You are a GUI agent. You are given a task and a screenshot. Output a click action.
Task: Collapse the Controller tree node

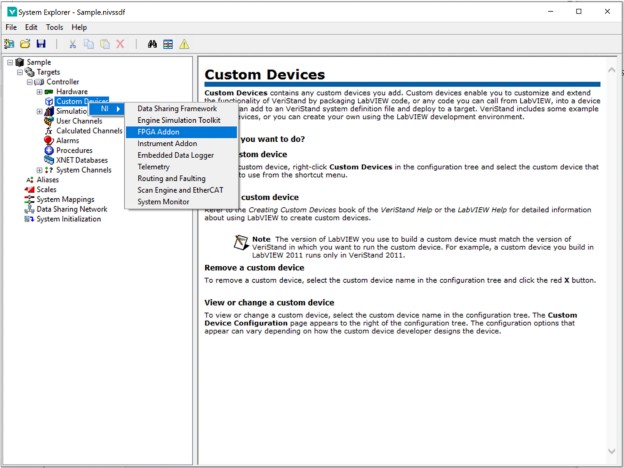point(29,82)
